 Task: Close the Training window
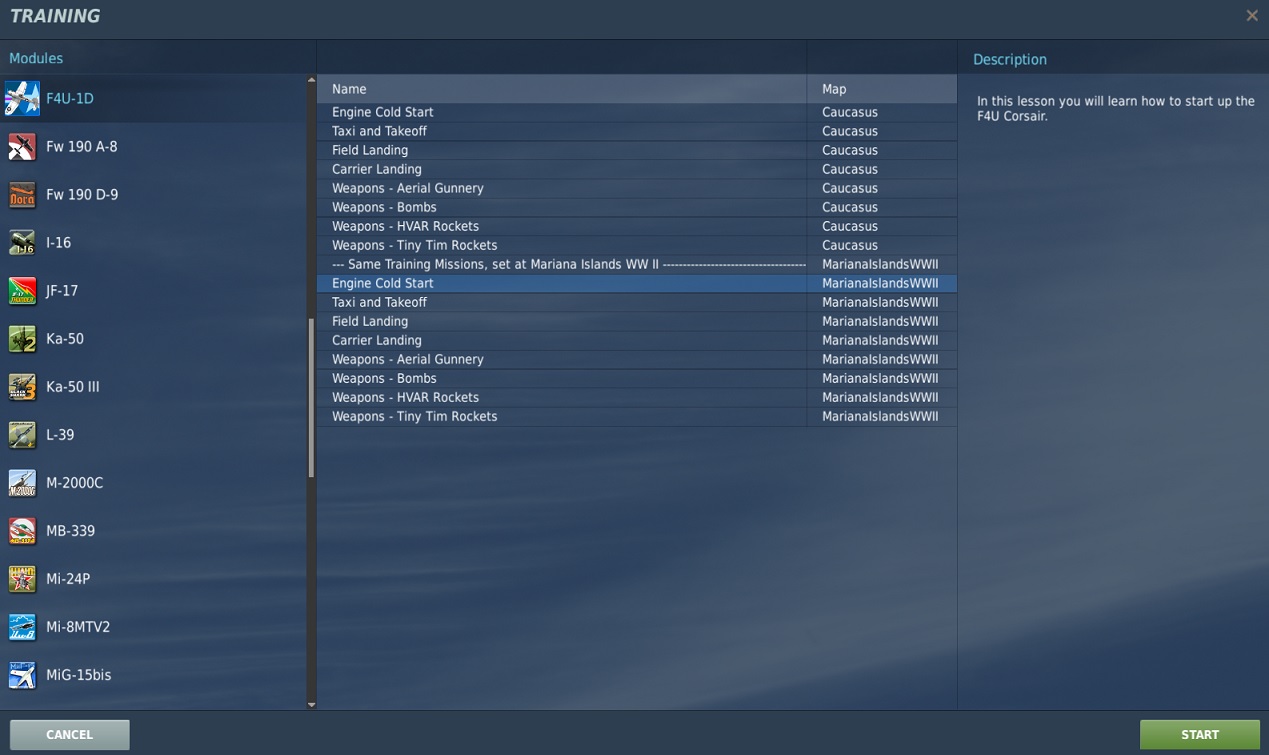click(x=1251, y=16)
